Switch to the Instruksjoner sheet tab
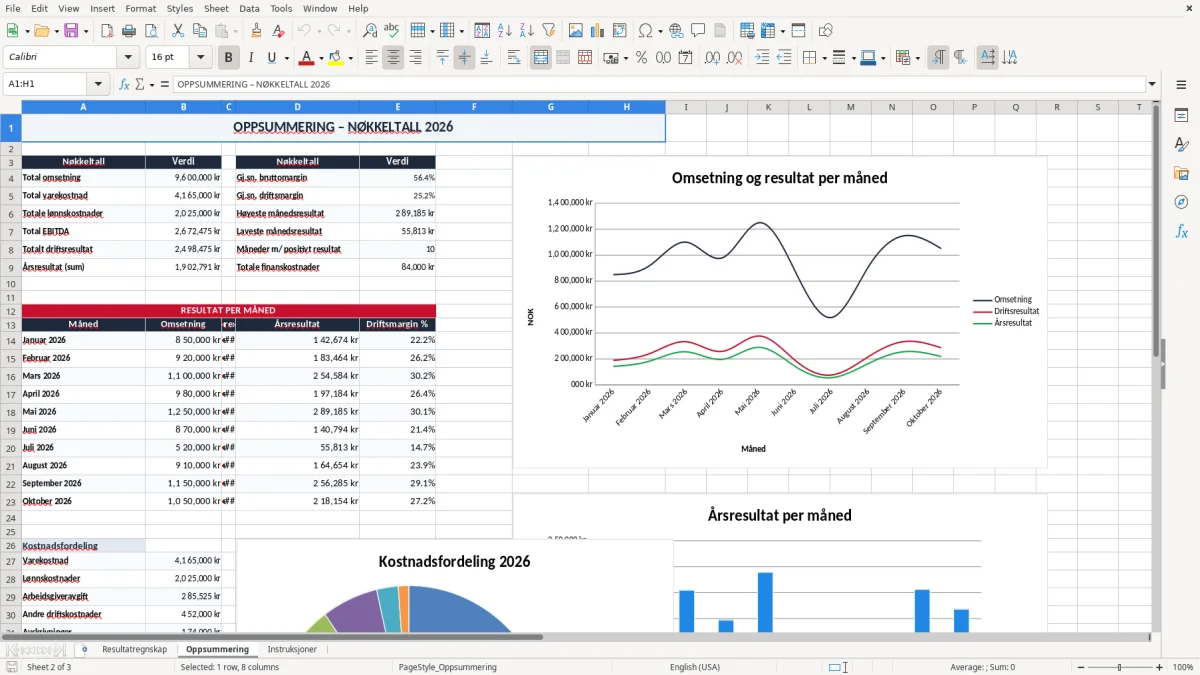Viewport: 1200px width, 675px height. (x=292, y=650)
